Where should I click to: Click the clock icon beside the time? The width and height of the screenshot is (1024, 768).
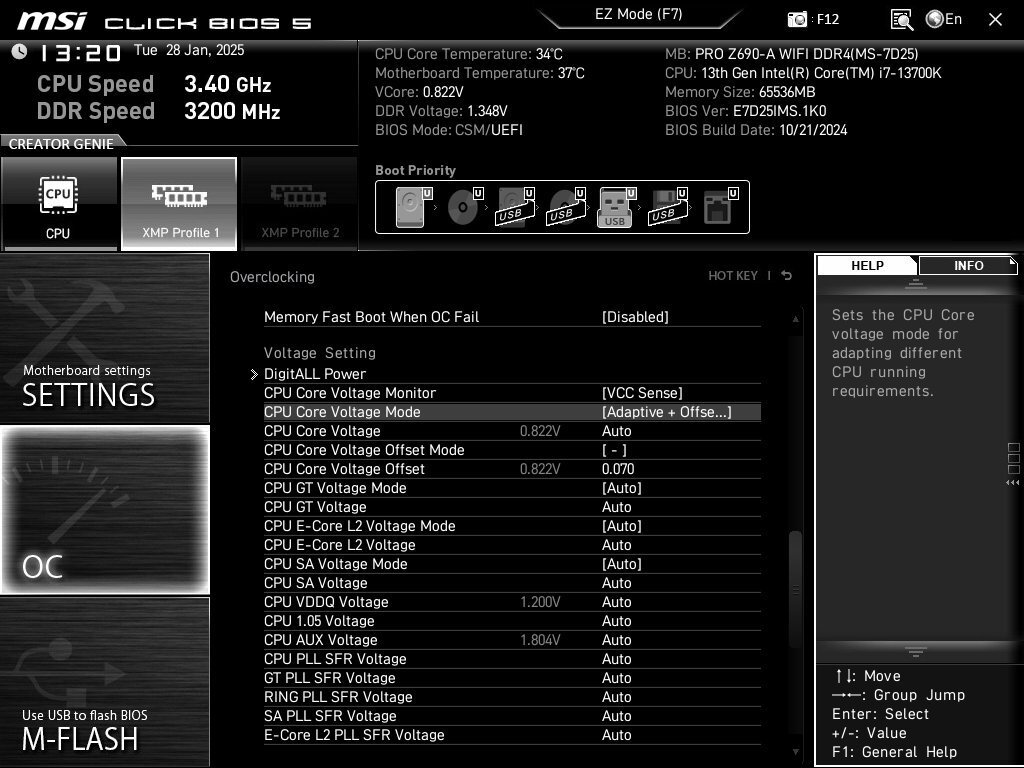coord(20,51)
